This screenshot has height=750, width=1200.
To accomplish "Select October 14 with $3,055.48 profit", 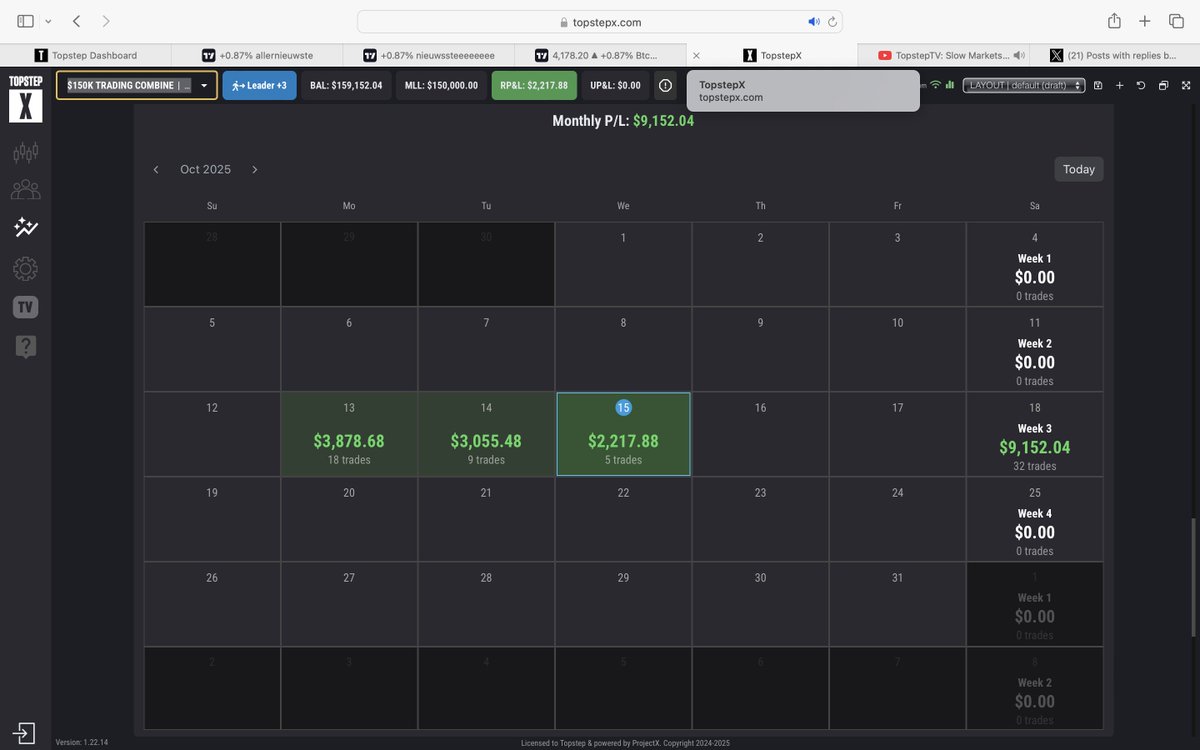I will coord(486,434).
